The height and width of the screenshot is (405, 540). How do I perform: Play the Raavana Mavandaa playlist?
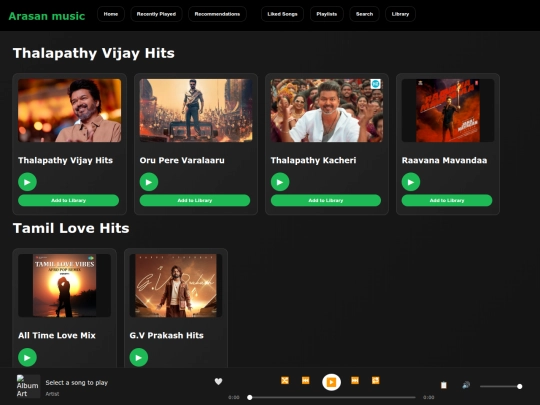(411, 182)
